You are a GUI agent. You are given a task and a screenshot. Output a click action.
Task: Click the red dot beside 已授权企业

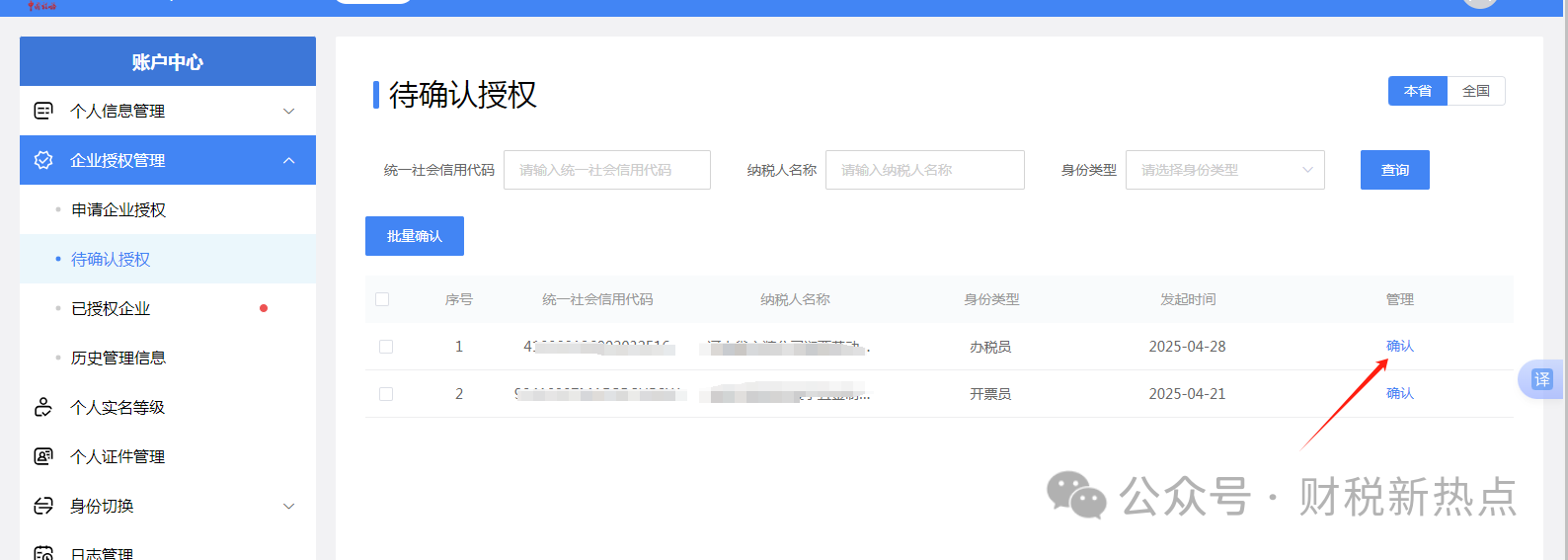point(264,308)
